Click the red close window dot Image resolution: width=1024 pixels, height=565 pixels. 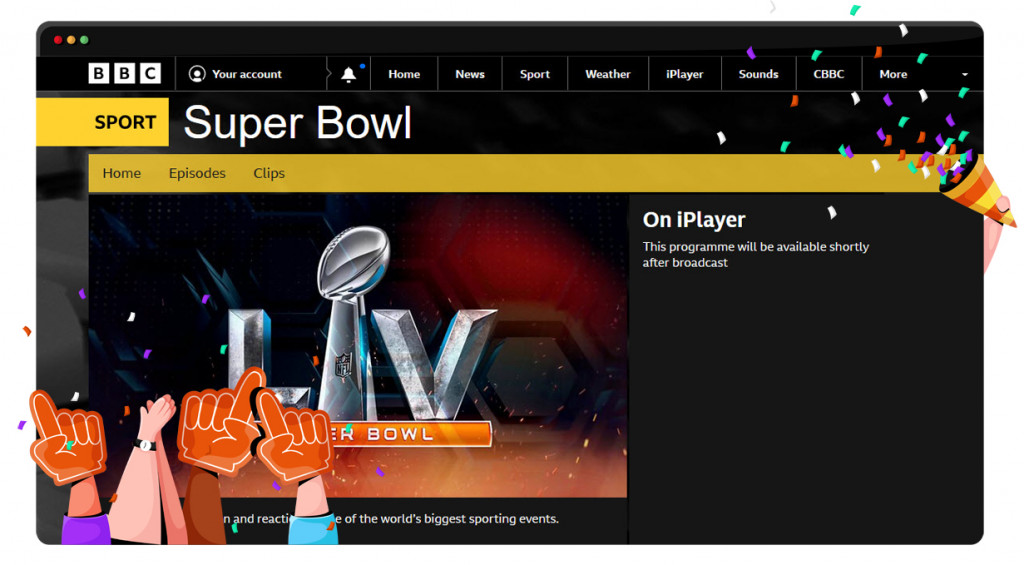[x=58, y=40]
